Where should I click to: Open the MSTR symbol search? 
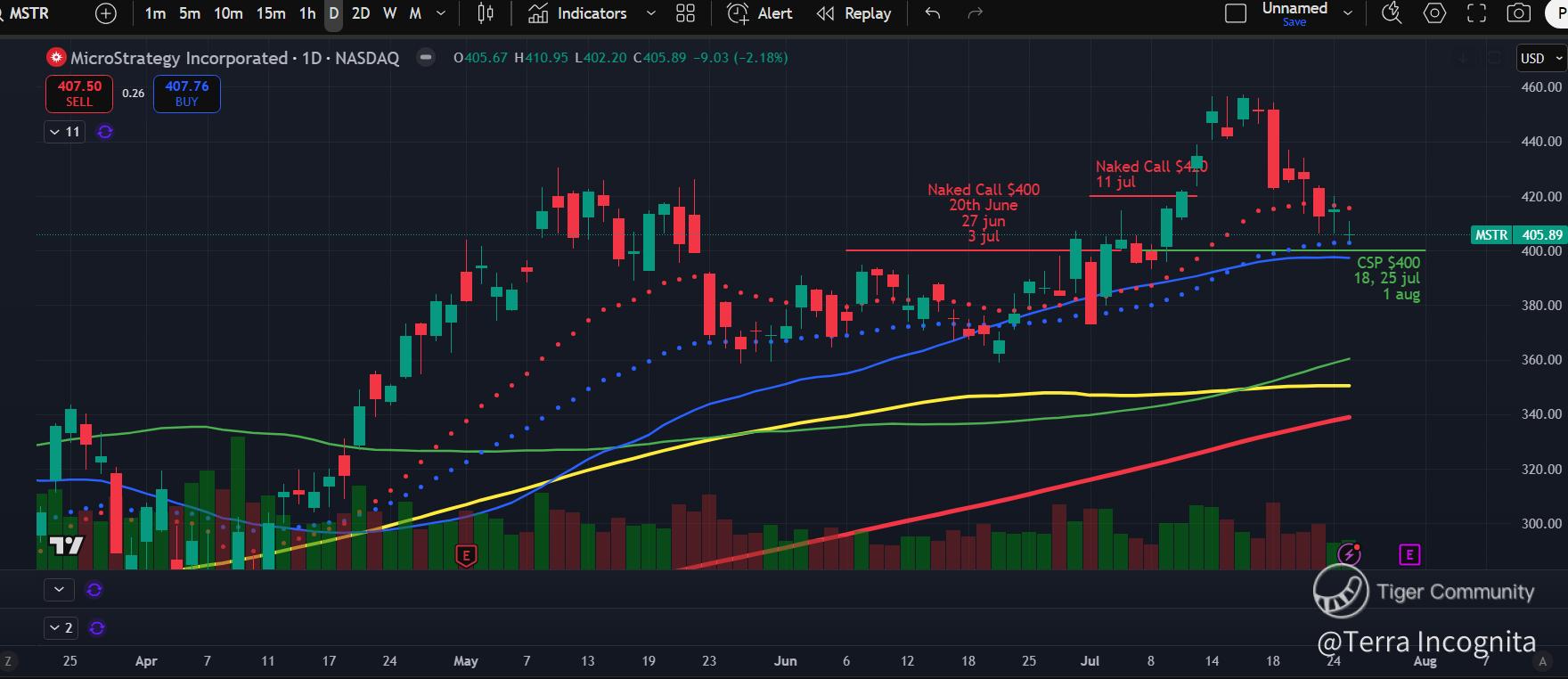point(27,13)
